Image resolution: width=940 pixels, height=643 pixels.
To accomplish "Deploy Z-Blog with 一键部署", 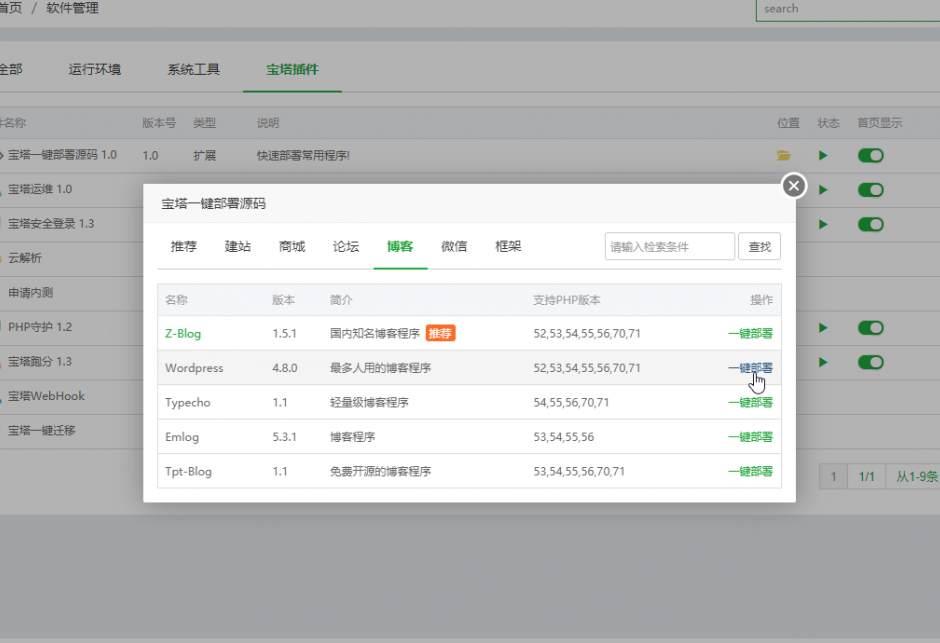I will pos(751,333).
